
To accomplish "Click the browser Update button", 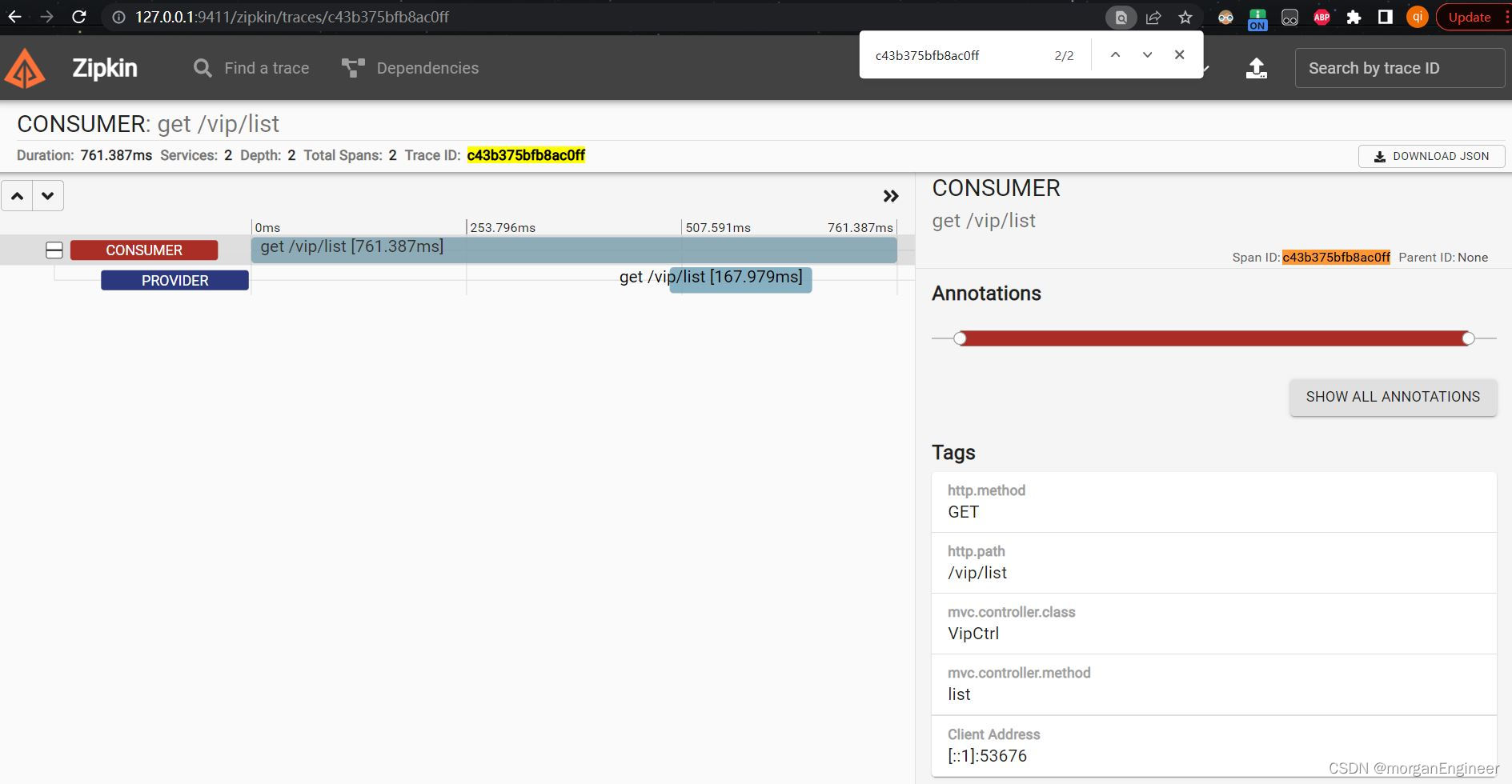I will coord(1470,17).
